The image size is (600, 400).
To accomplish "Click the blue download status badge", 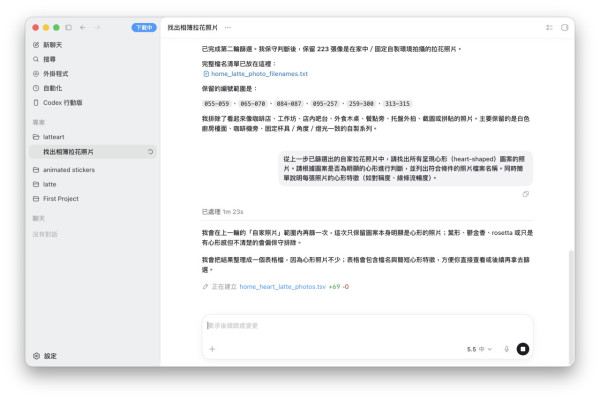I will point(144,28).
